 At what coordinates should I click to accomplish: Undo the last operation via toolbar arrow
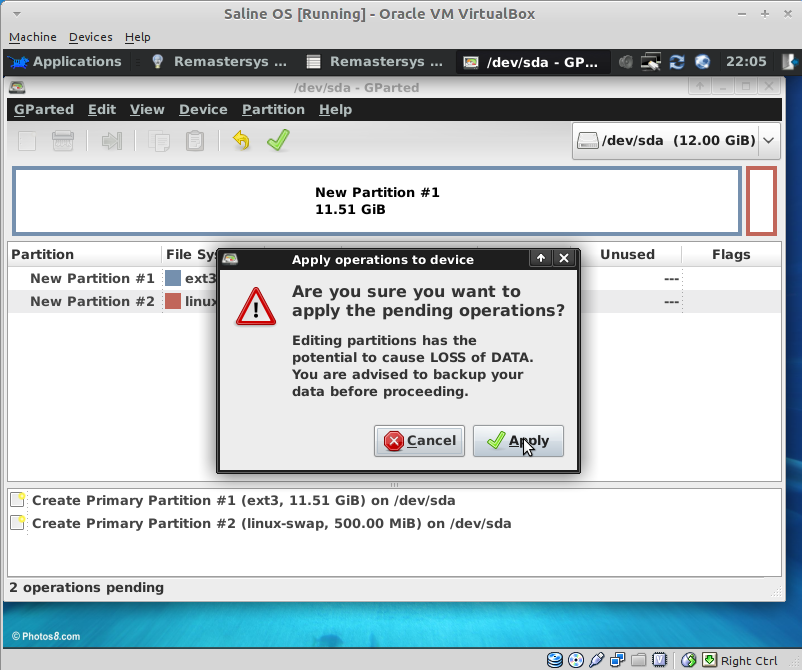click(241, 140)
